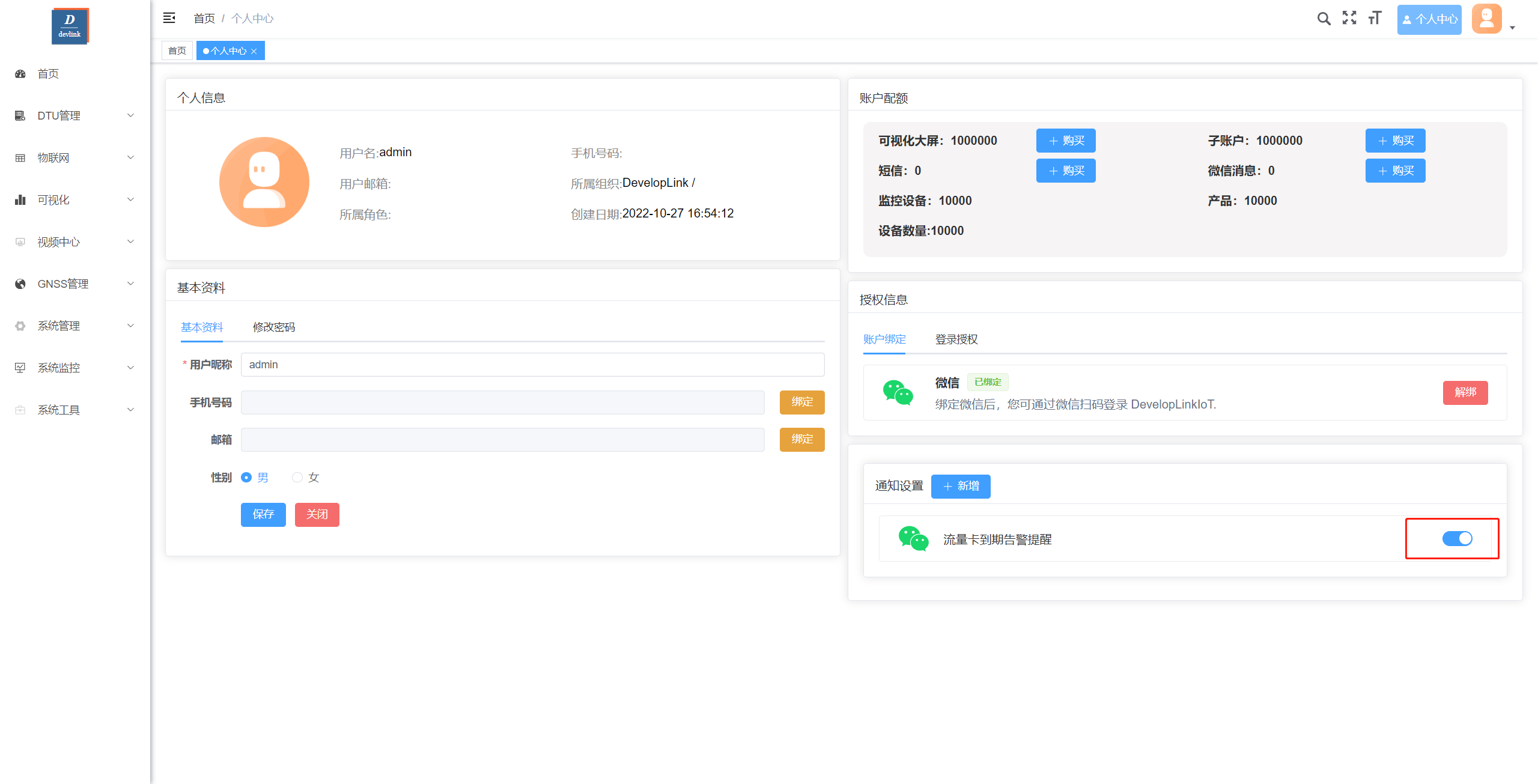
Task: Click the 首页 dashboard icon in sidebar
Action: point(20,74)
